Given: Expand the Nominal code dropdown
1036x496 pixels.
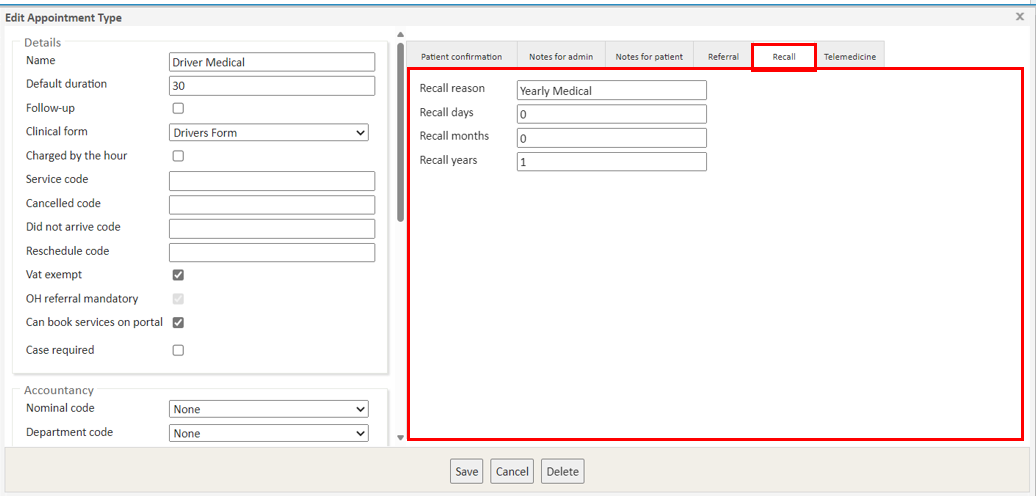Looking at the screenshot, I should coord(268,409).
